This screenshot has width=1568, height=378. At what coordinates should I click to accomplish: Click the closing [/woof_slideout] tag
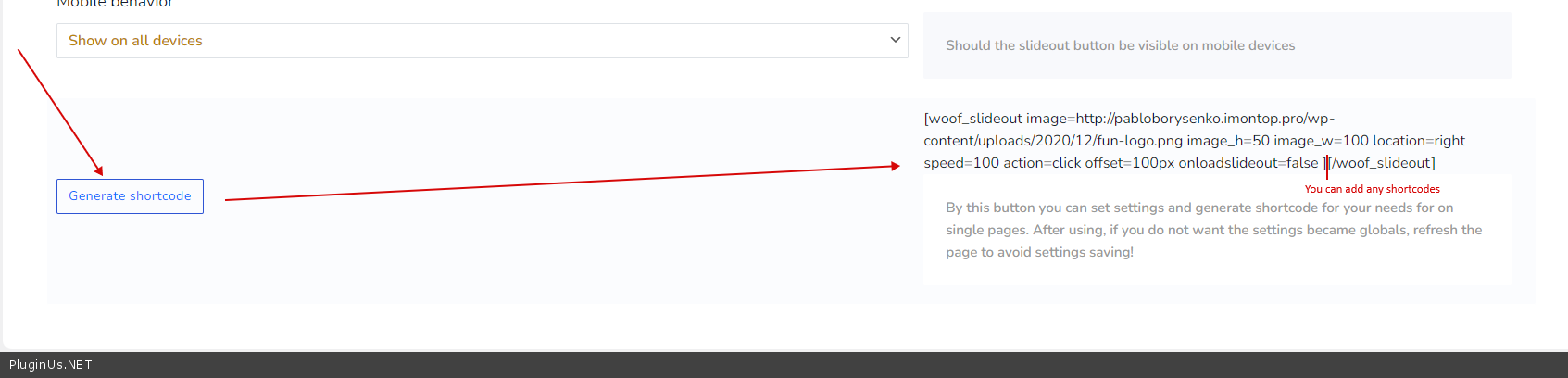[1383, 163]
